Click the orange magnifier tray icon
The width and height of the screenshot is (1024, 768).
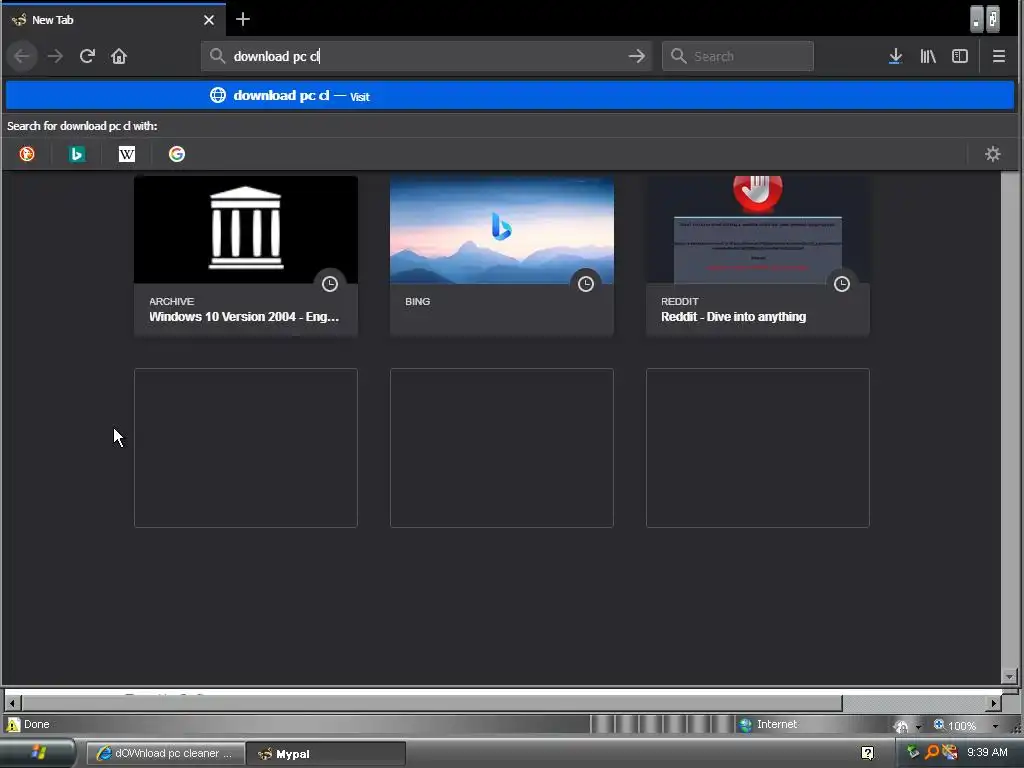[x=932, y=752]
